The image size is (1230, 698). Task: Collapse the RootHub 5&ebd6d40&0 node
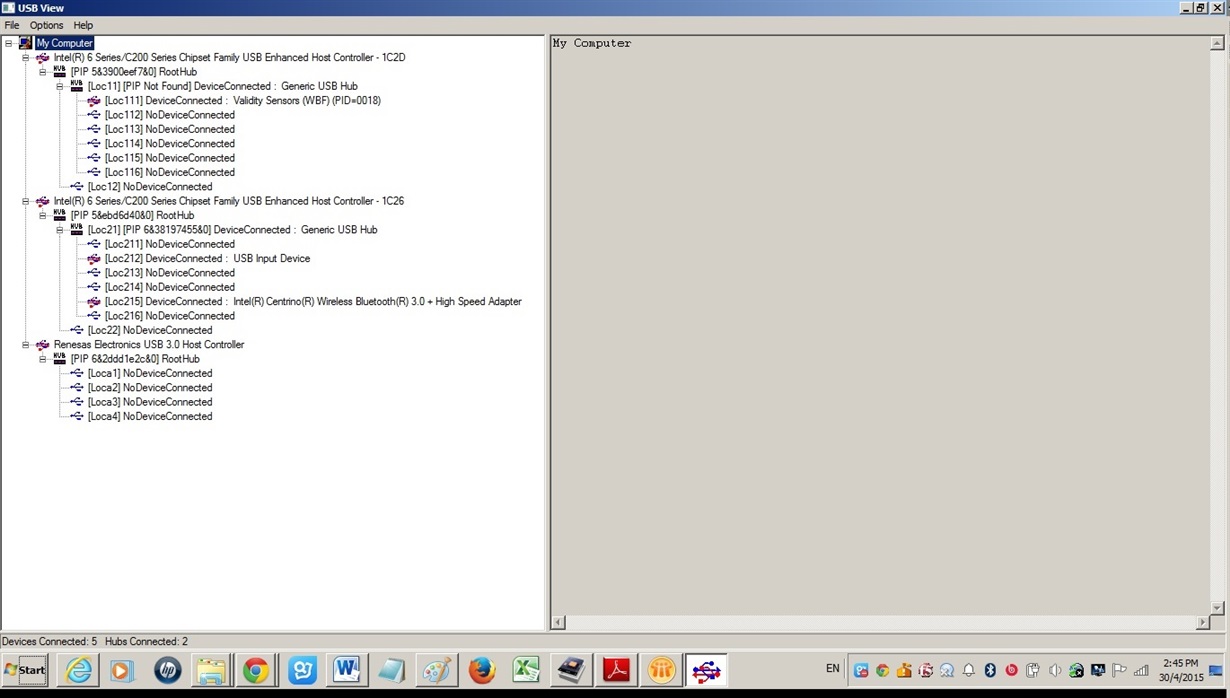click(x=43, y=215)
